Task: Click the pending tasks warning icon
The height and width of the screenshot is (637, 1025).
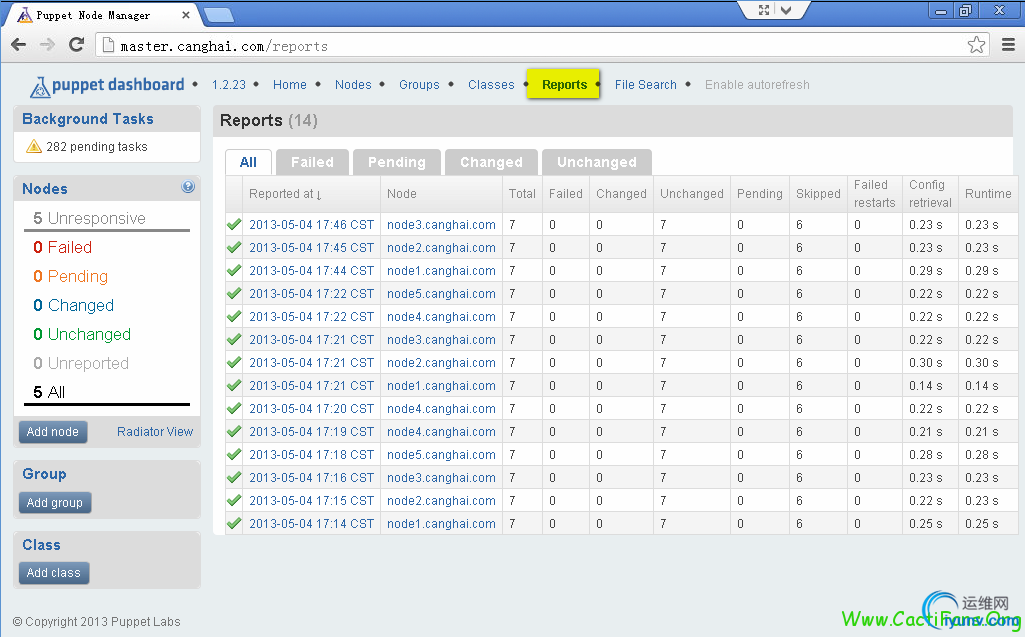Action: coord(34,146)
